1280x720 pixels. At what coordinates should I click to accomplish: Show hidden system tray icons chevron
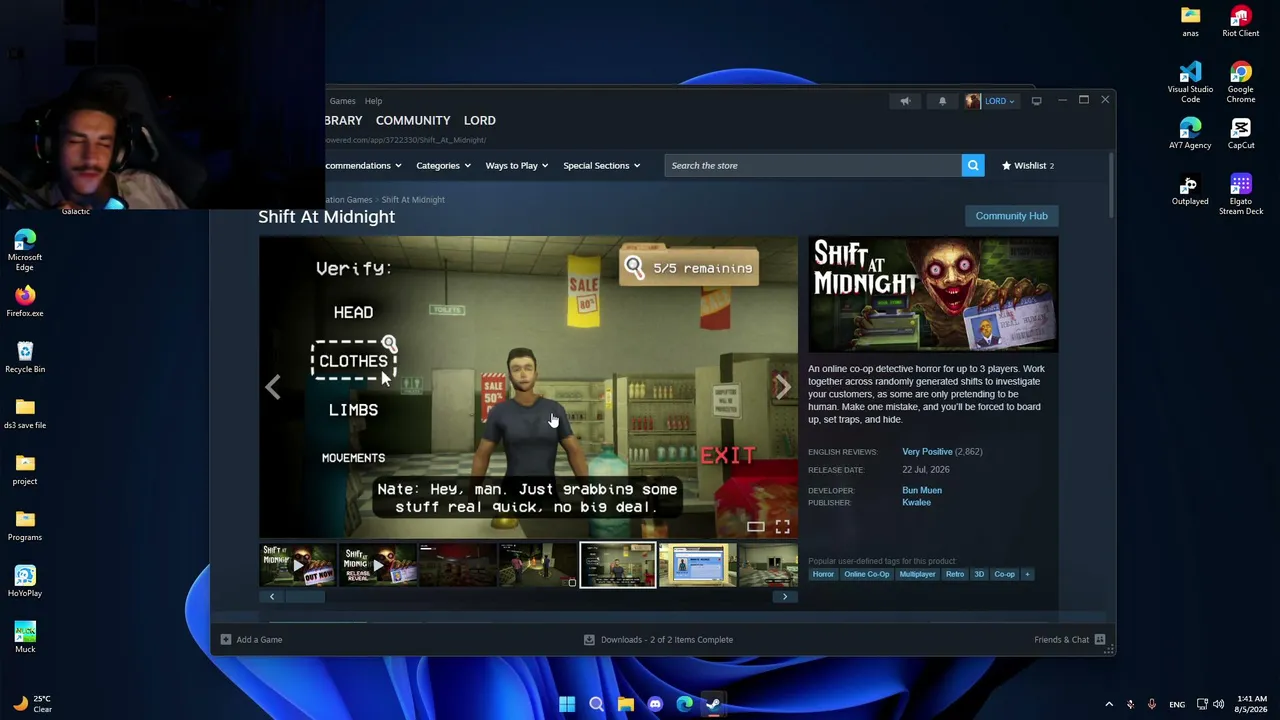pyautogui.click(x=1109, y=704)
